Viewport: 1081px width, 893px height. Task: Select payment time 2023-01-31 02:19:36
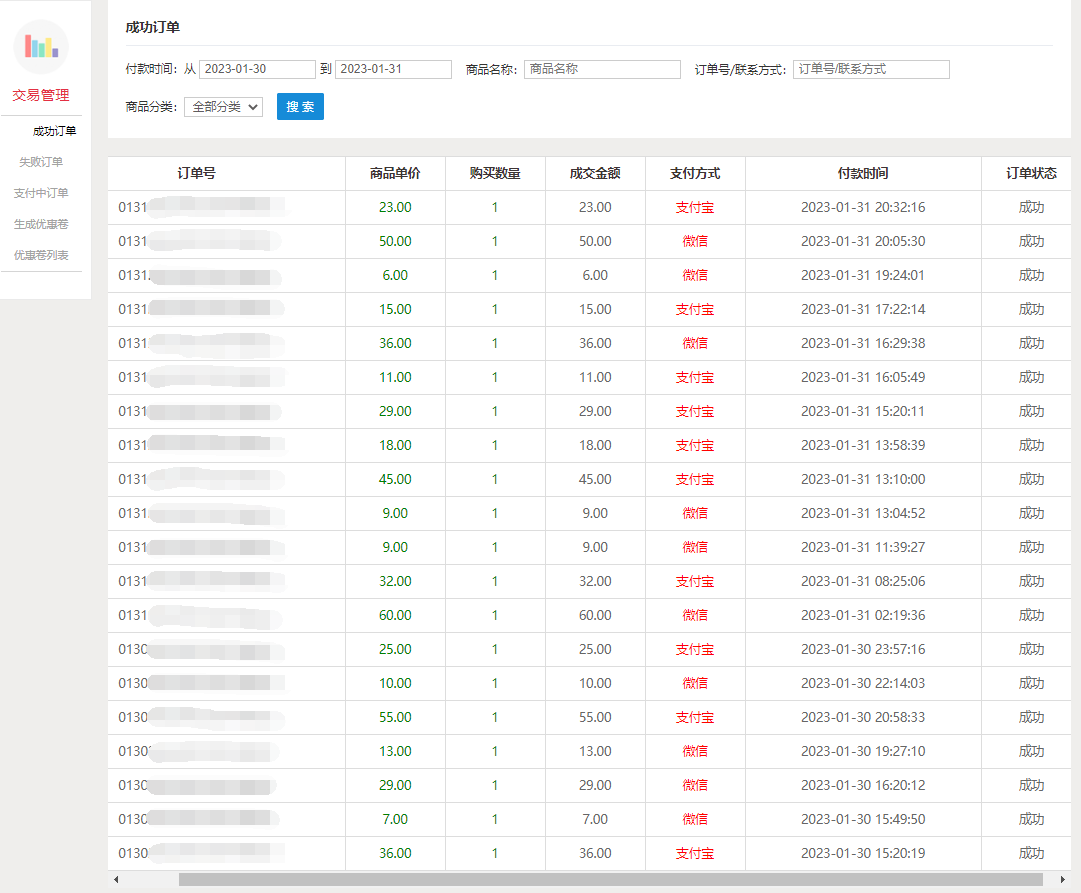[863, 615]
